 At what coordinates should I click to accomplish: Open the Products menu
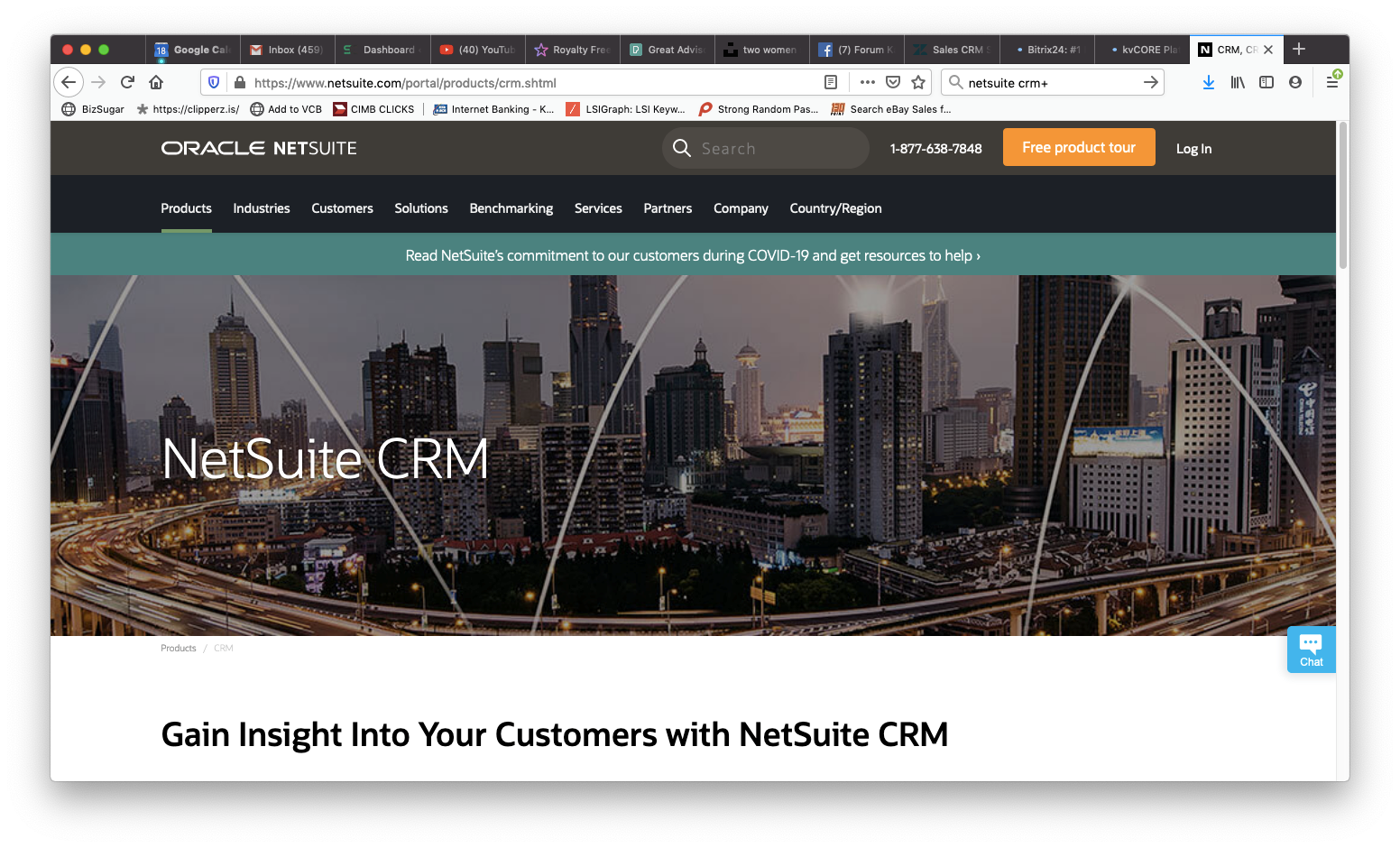pyautogui.click(x=187, y=208)
